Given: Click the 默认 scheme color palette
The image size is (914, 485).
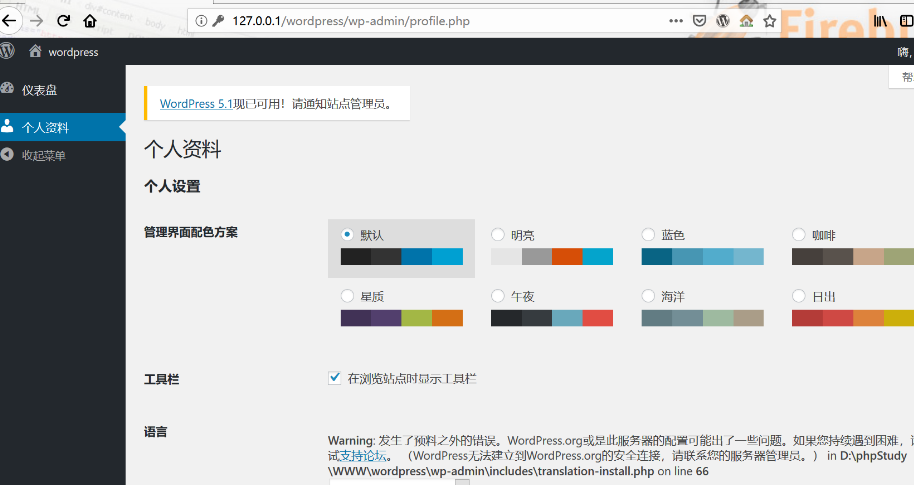Looking at the screenshot, I should coord(402,256).
